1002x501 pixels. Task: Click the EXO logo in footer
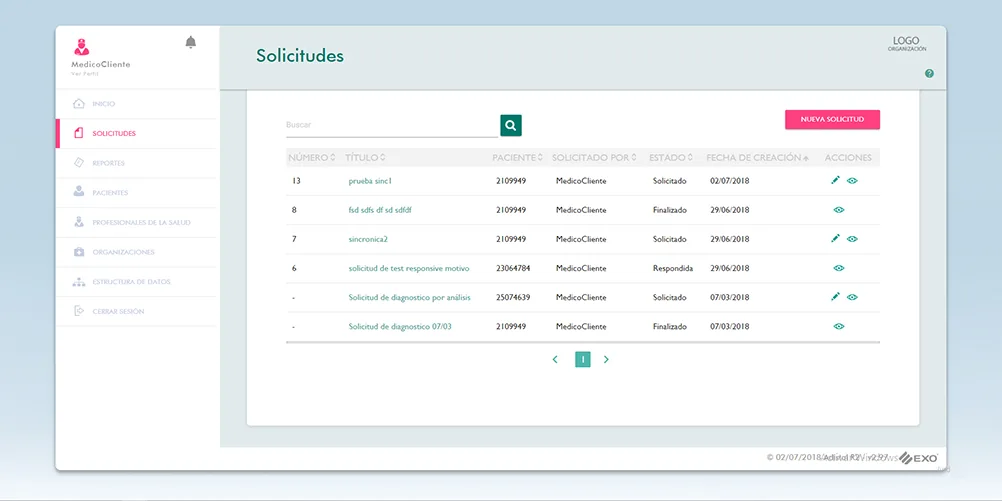(x=919, y=458)
